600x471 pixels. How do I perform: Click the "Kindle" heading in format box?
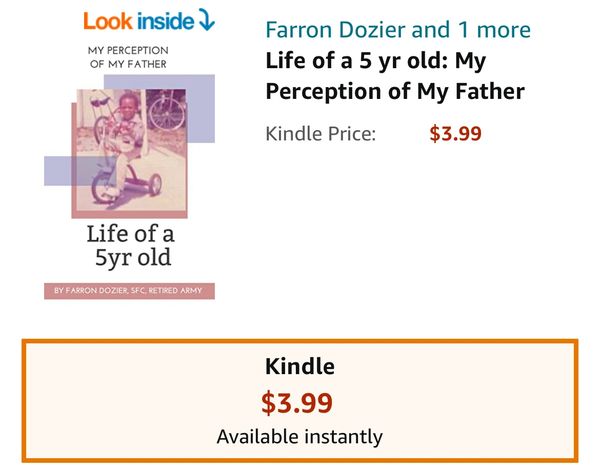[x=300, y=367]
